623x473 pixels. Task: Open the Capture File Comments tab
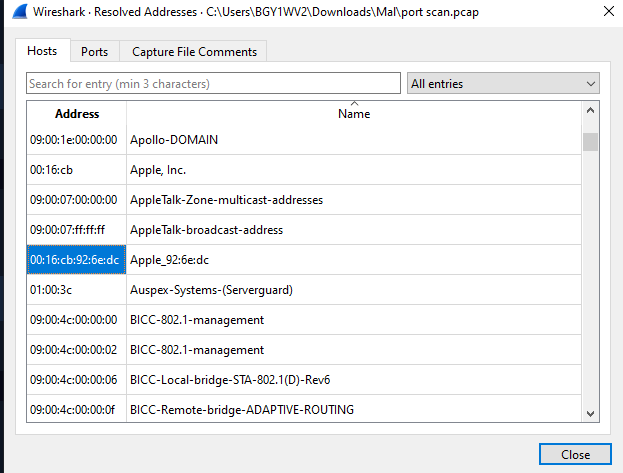[x=194, y=52]
